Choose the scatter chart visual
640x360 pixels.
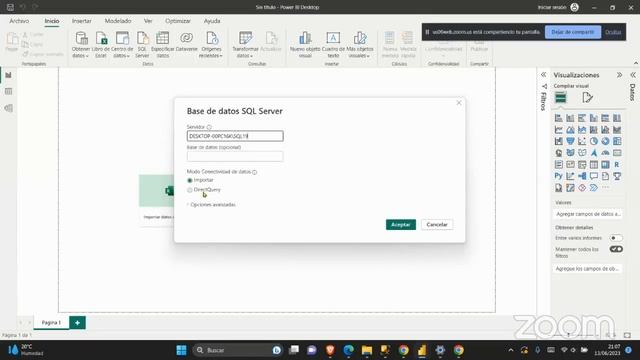click(x=582, y=141)
